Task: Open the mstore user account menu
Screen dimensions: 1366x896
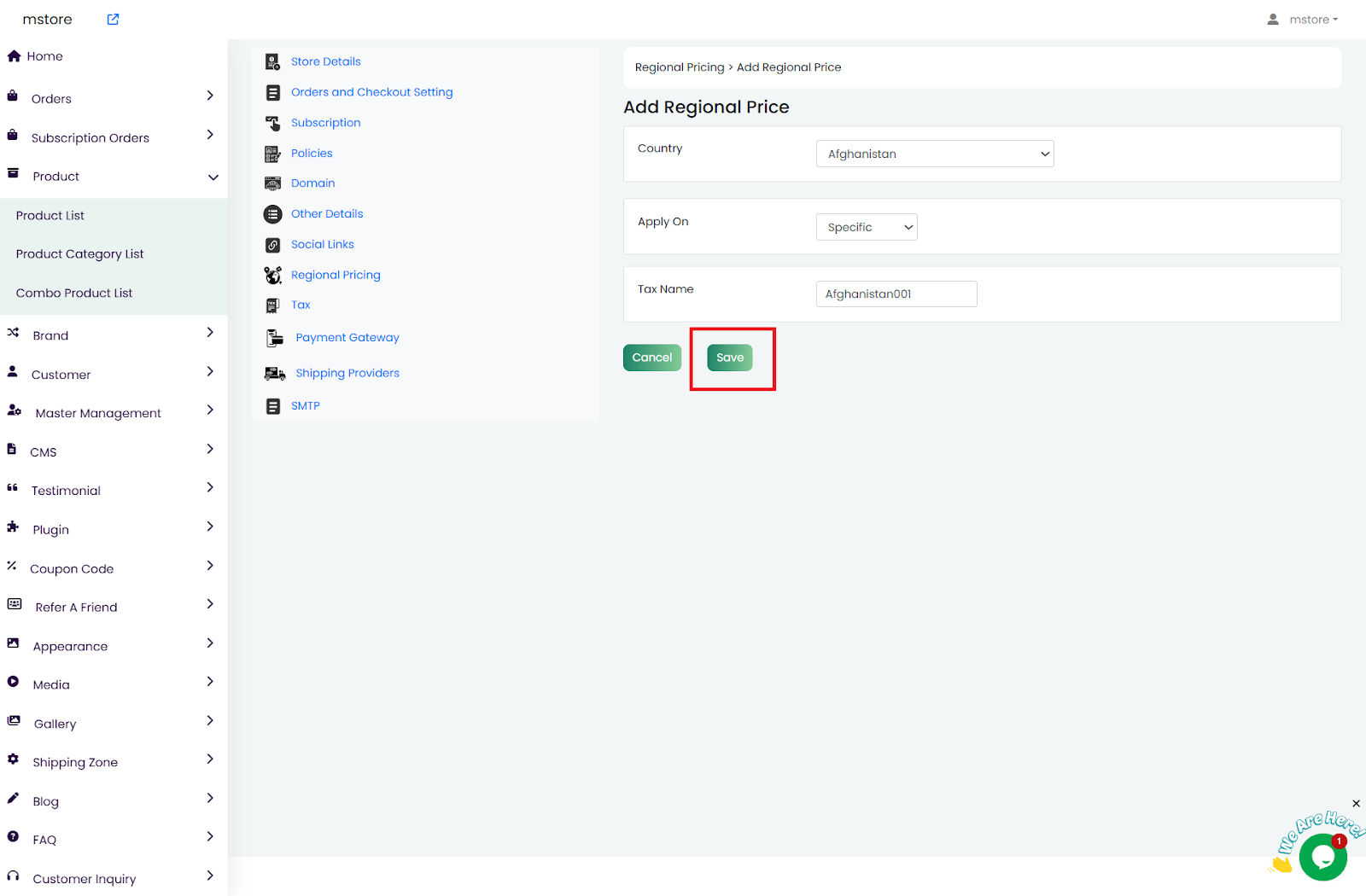Action: point(1303,20)
